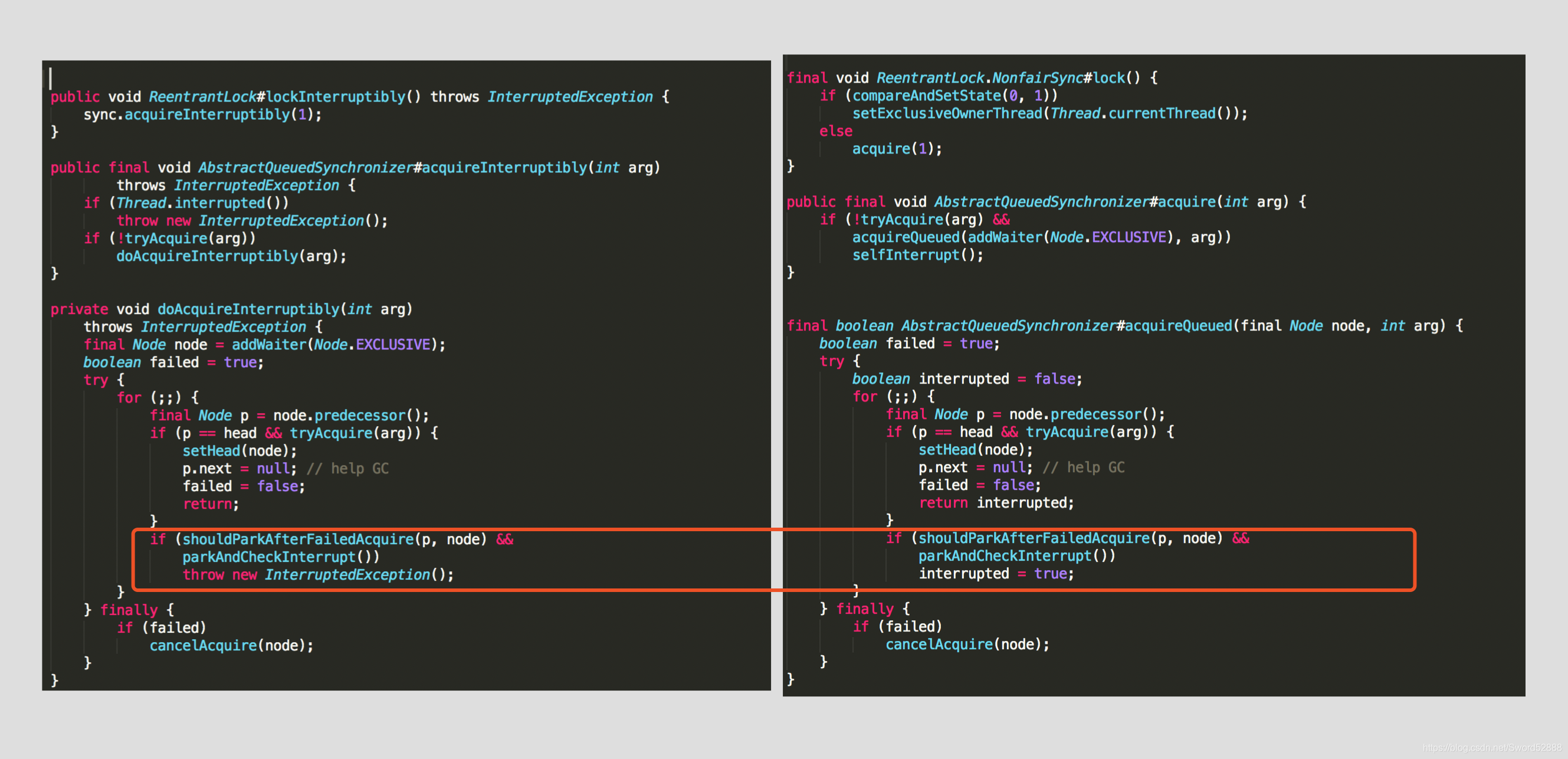
Task: Click 'throw new InterruptedException();' after parkAndCheckInterrupt
Action: 318,574
